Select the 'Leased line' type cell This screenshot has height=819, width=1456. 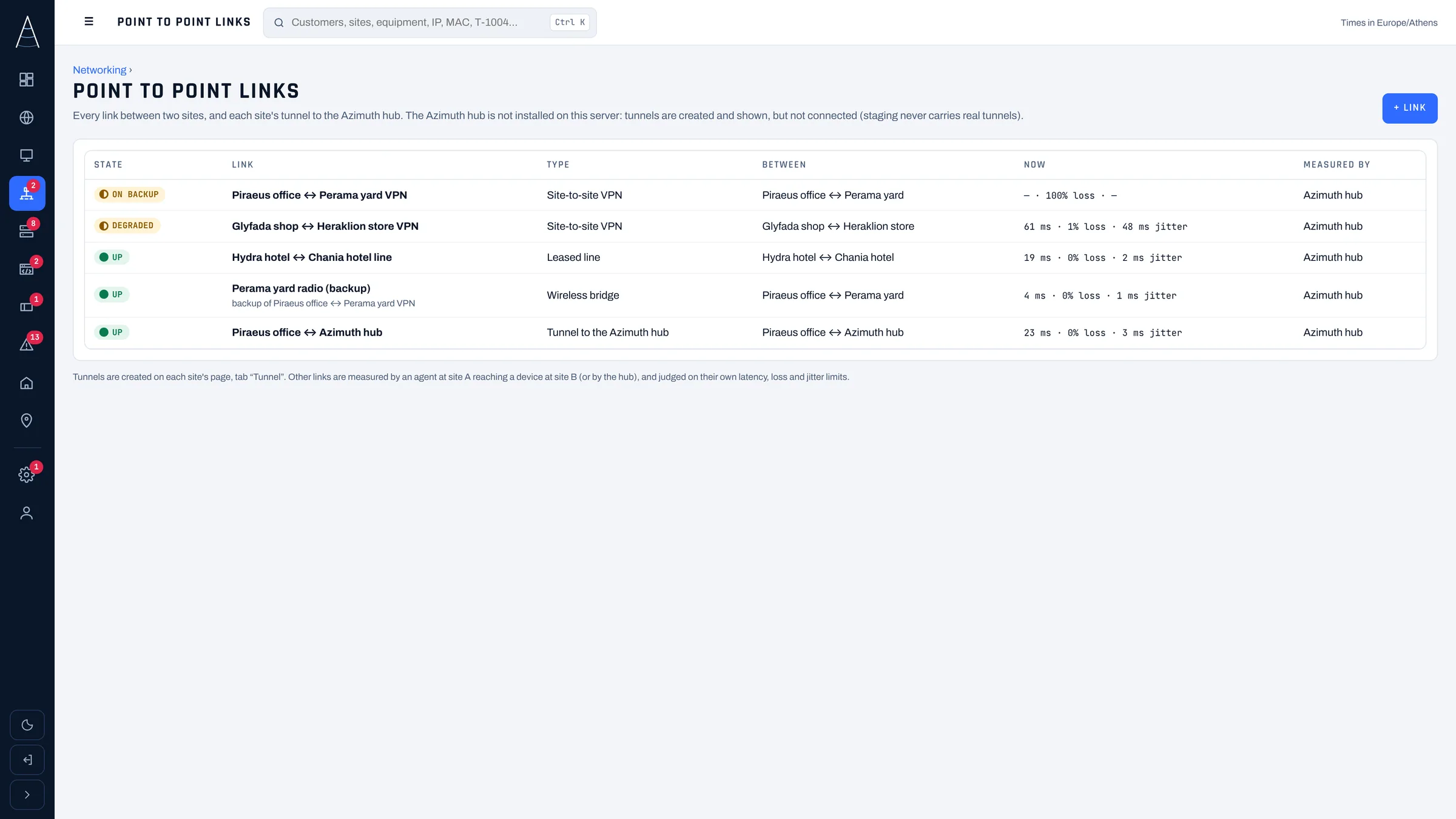pos(573,257)
